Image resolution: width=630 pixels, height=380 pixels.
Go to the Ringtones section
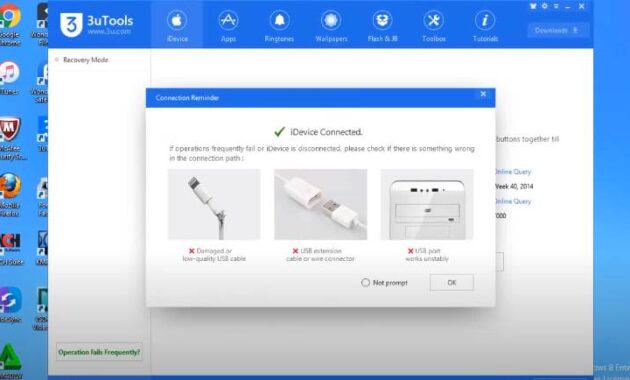279,26
